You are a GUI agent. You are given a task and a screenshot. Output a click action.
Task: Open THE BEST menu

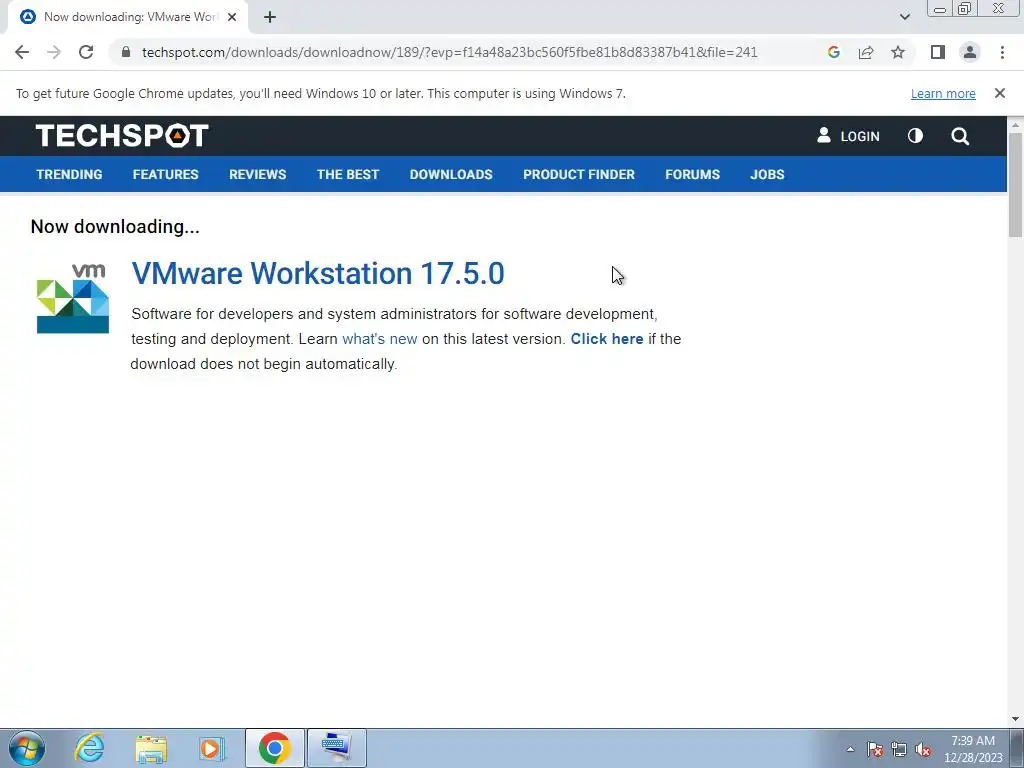point(347,174)
